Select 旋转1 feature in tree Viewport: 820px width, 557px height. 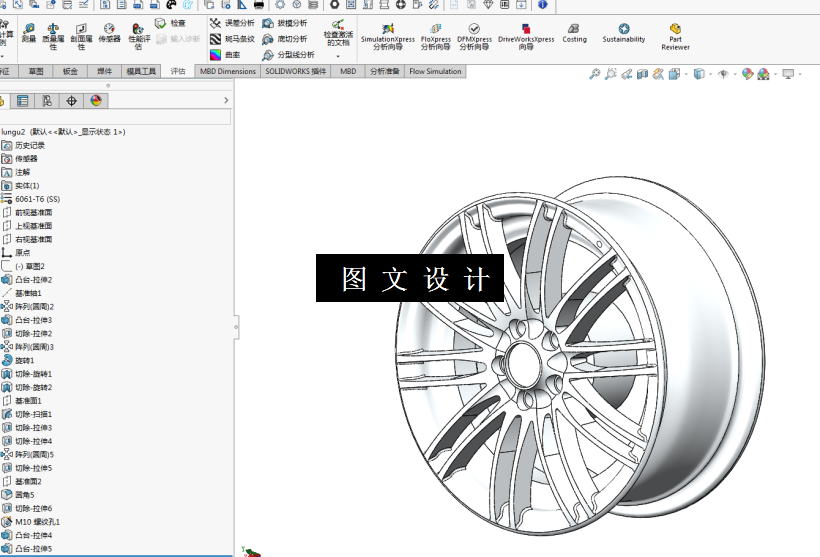point(25,360)
